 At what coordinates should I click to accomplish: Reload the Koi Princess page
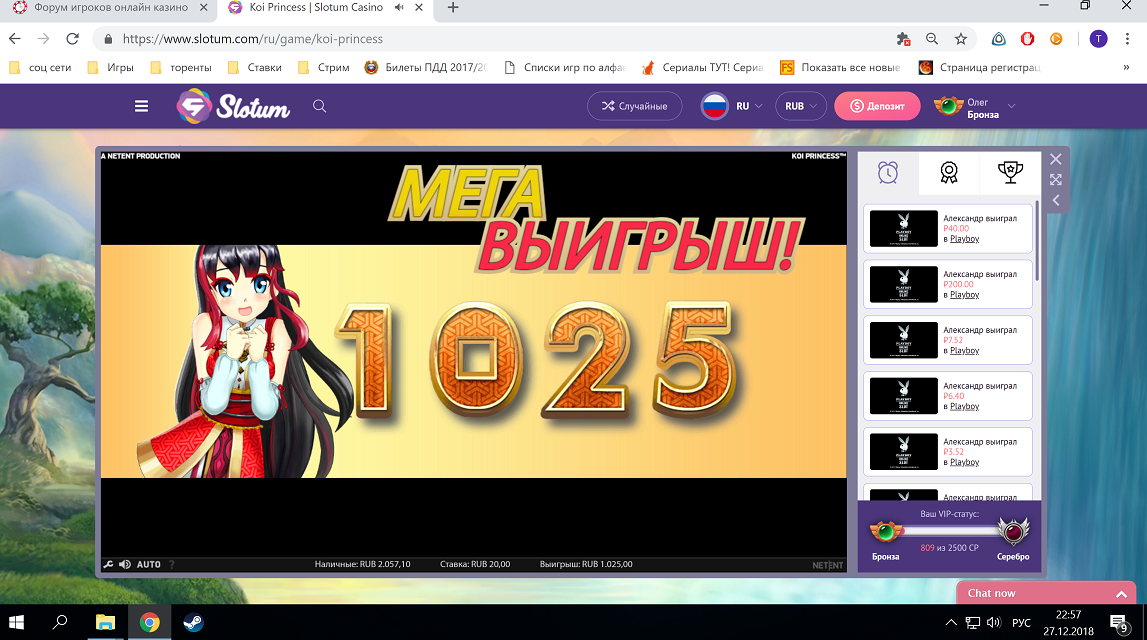pyautogui.click(x=72, y=39)
